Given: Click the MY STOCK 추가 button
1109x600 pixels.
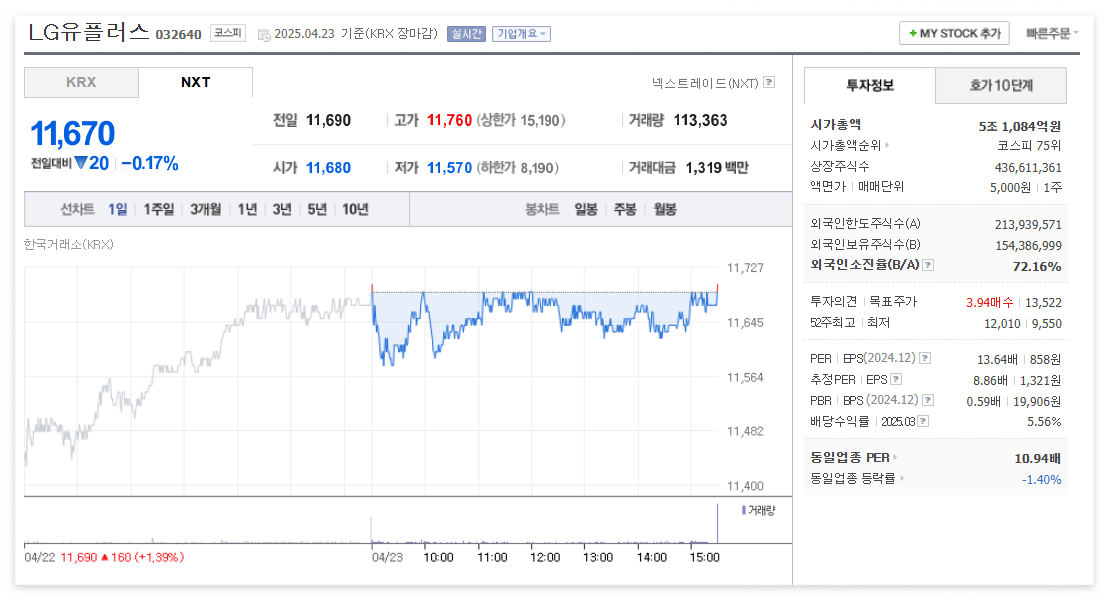Looking at the screenshot, I should [954, 32].
